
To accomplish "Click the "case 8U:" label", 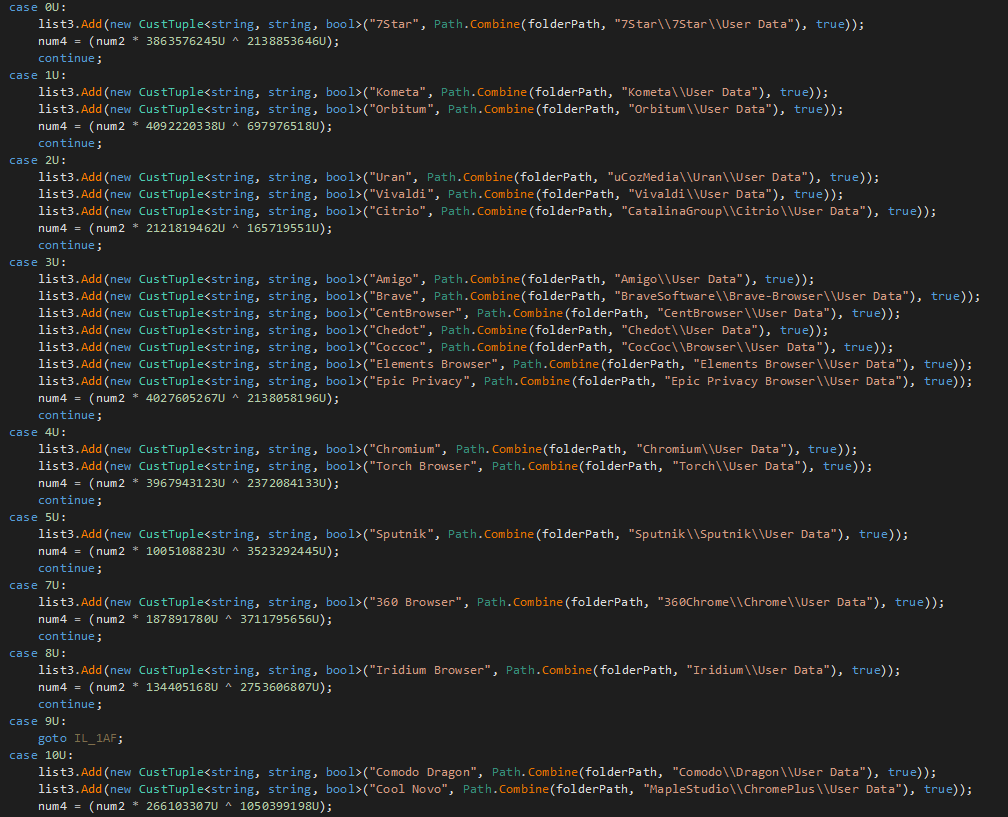I will point(37,654).
